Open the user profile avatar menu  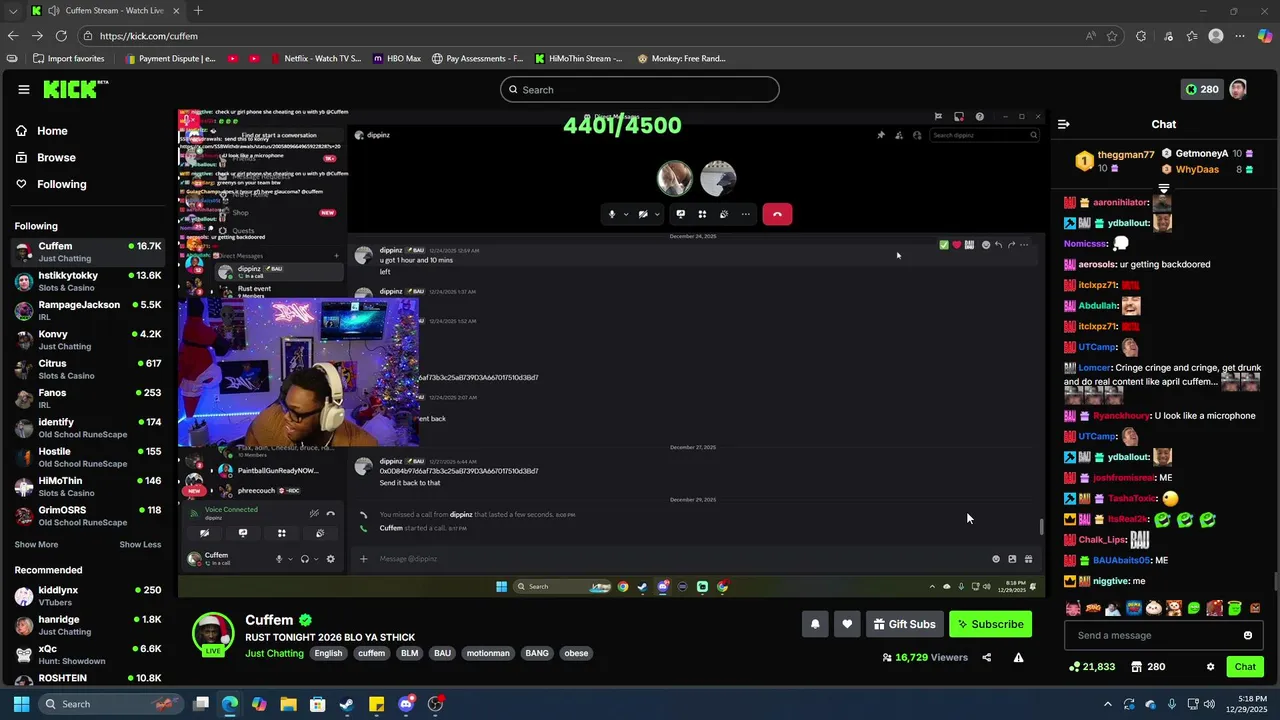coord(1238,89)
